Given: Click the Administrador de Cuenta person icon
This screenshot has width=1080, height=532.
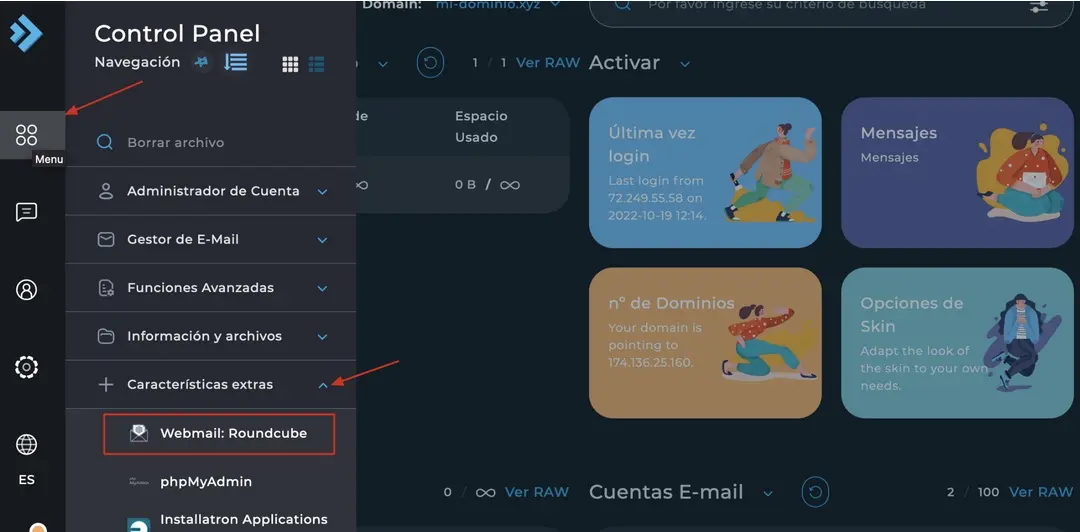Looking at the screenshot, I should pyautogui.click(x=105, y=191).
